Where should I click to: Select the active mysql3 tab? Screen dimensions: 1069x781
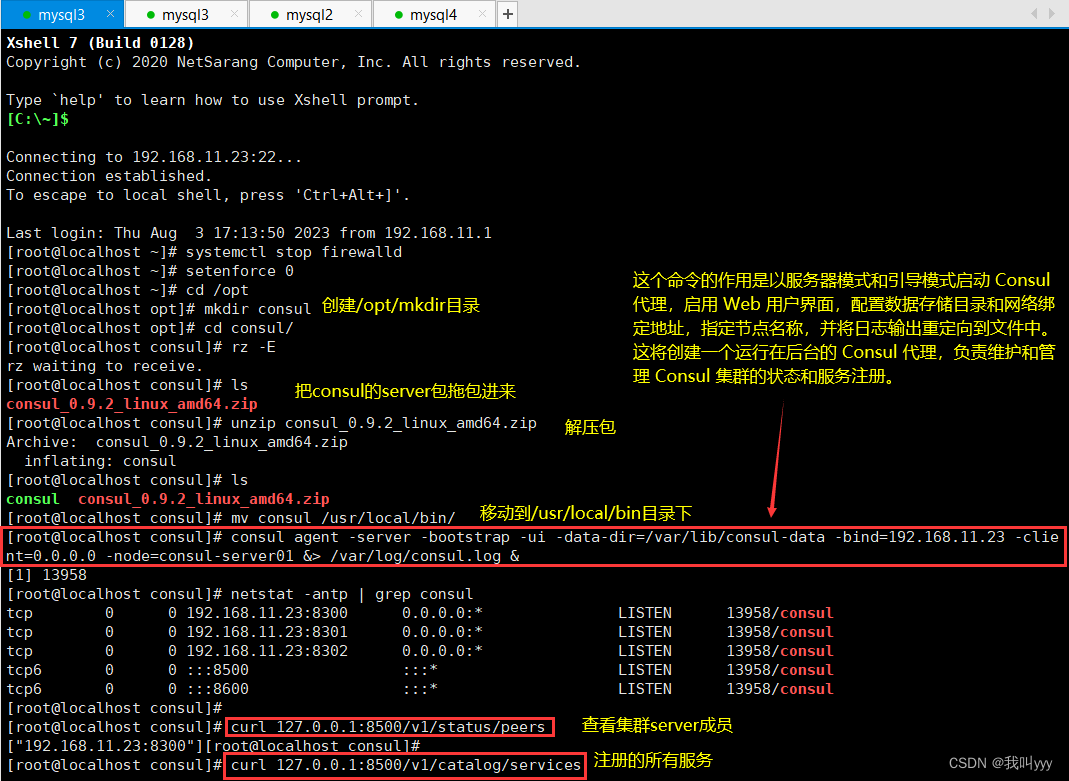pyautogui.click(x=60, y=14)
